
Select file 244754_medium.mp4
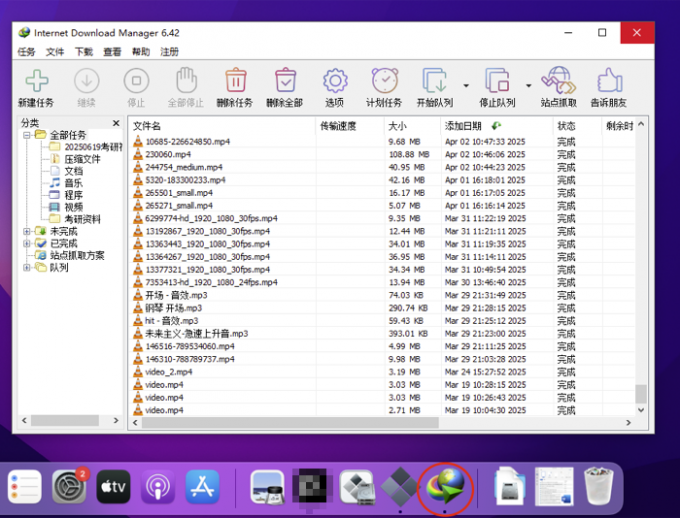pyautogui.click(x=184, y=167)
